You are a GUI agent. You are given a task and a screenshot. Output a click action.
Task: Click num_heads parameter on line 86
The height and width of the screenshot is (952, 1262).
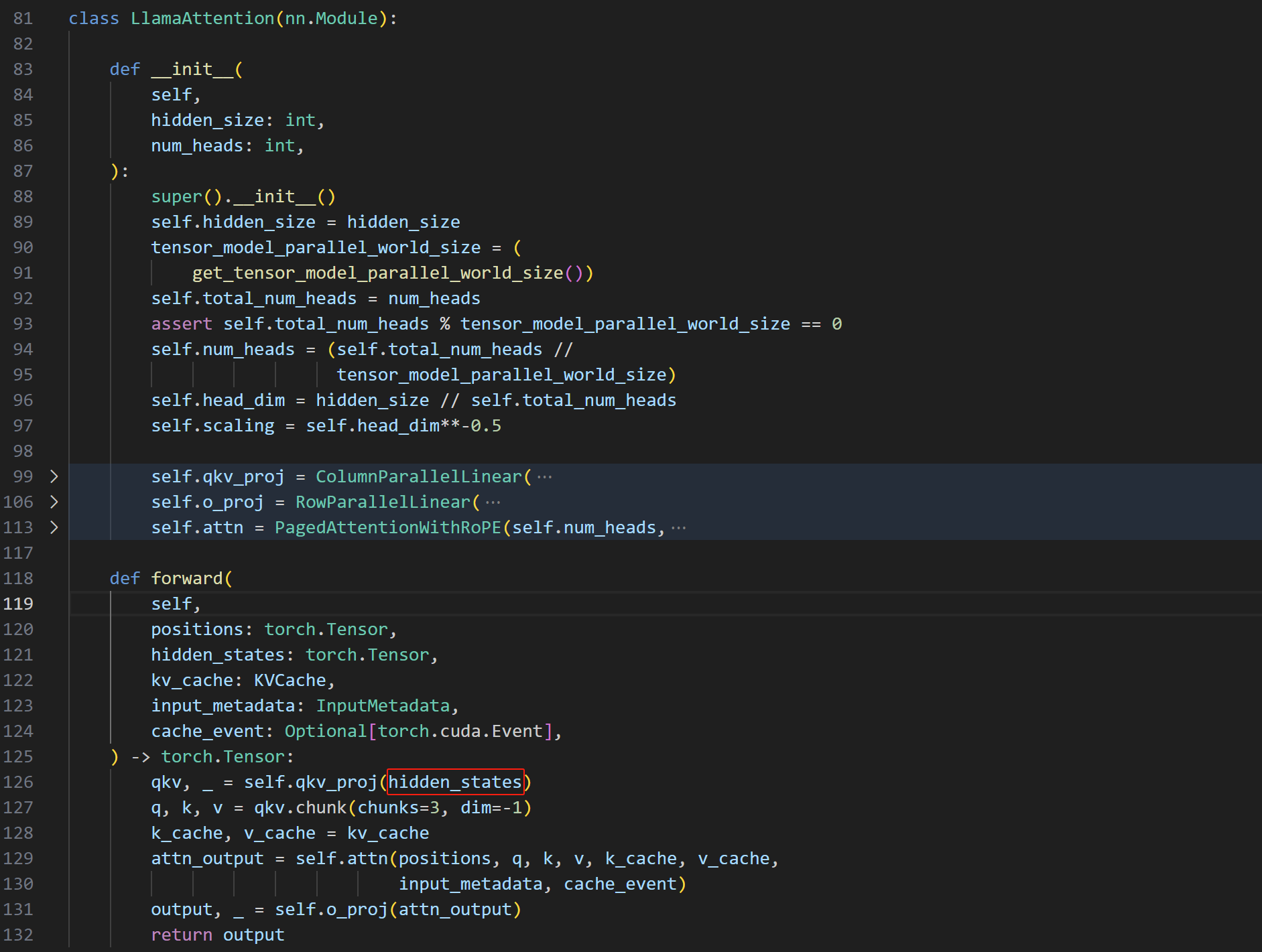tap(197, 145)
